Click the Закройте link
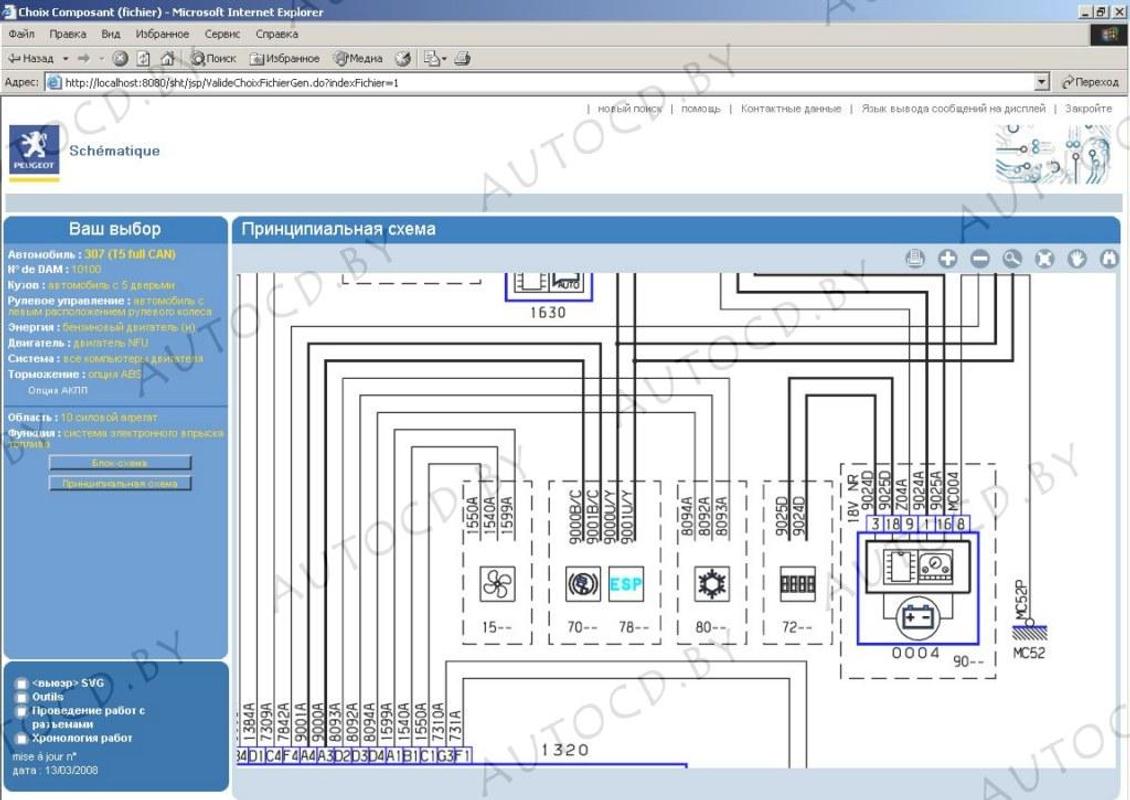This screenshot has width=1130, height=800. (x=1088, y=109)
